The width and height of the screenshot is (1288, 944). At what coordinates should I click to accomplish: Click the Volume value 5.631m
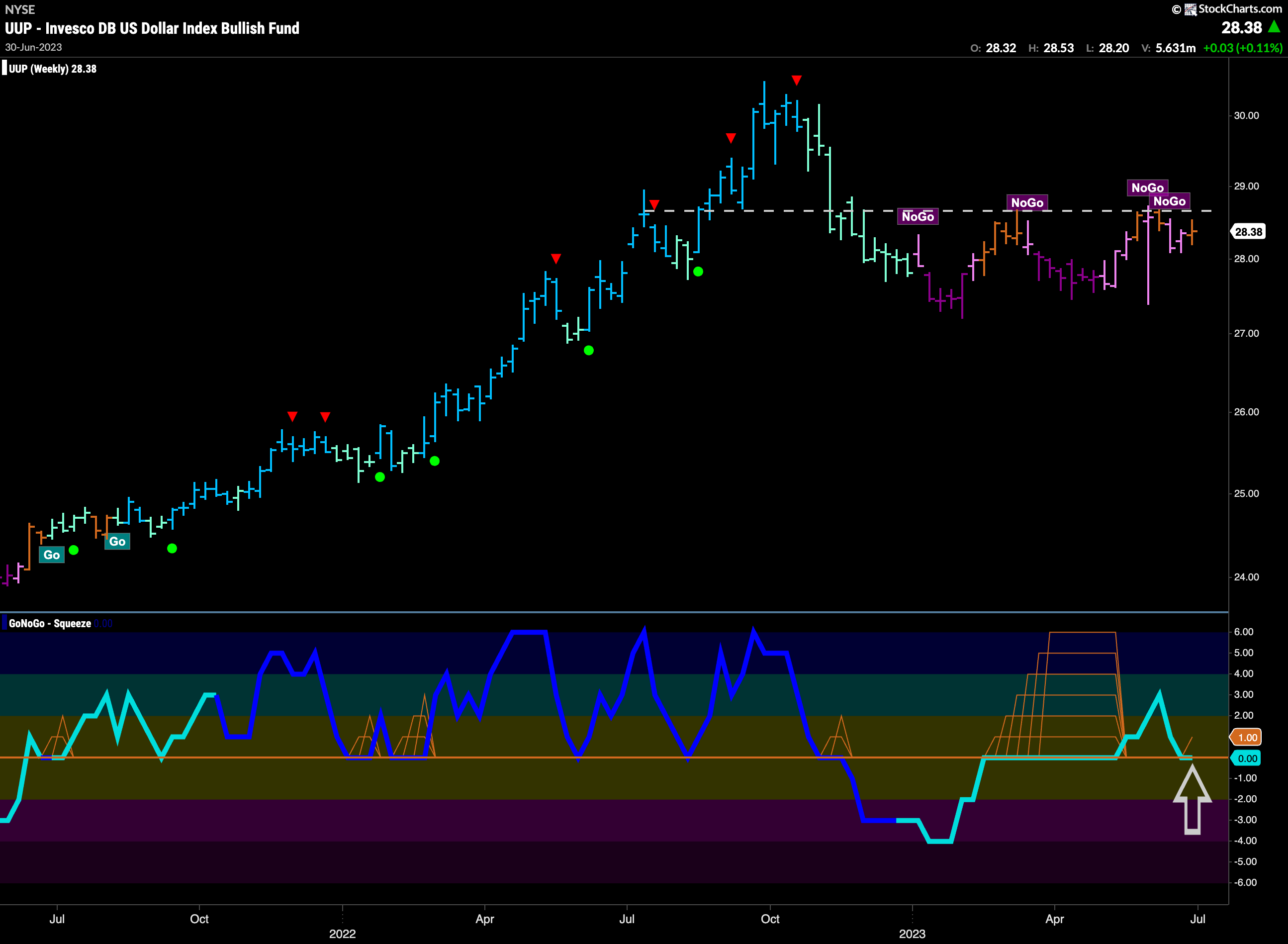point(1176,48)
